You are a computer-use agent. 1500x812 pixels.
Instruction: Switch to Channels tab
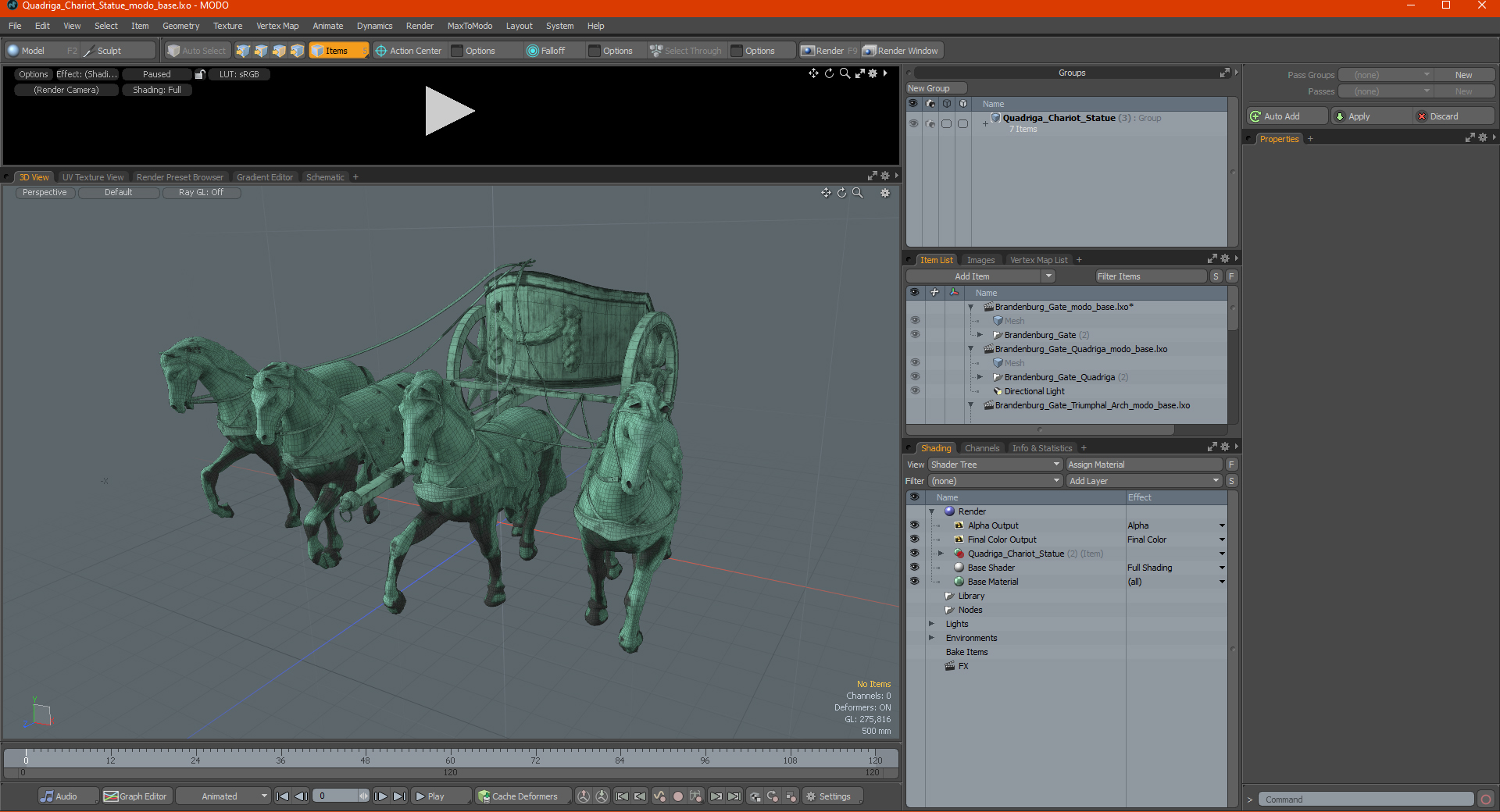click(x=981, y=448)
